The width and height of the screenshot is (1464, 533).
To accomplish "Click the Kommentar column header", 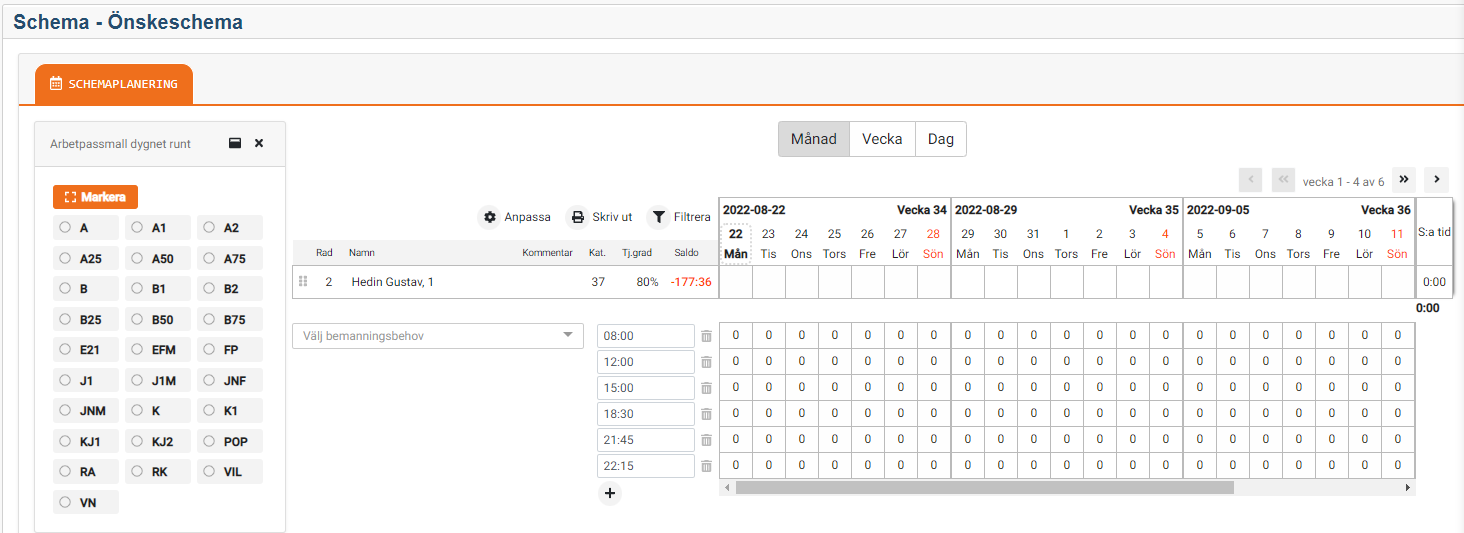I will 547,253.
